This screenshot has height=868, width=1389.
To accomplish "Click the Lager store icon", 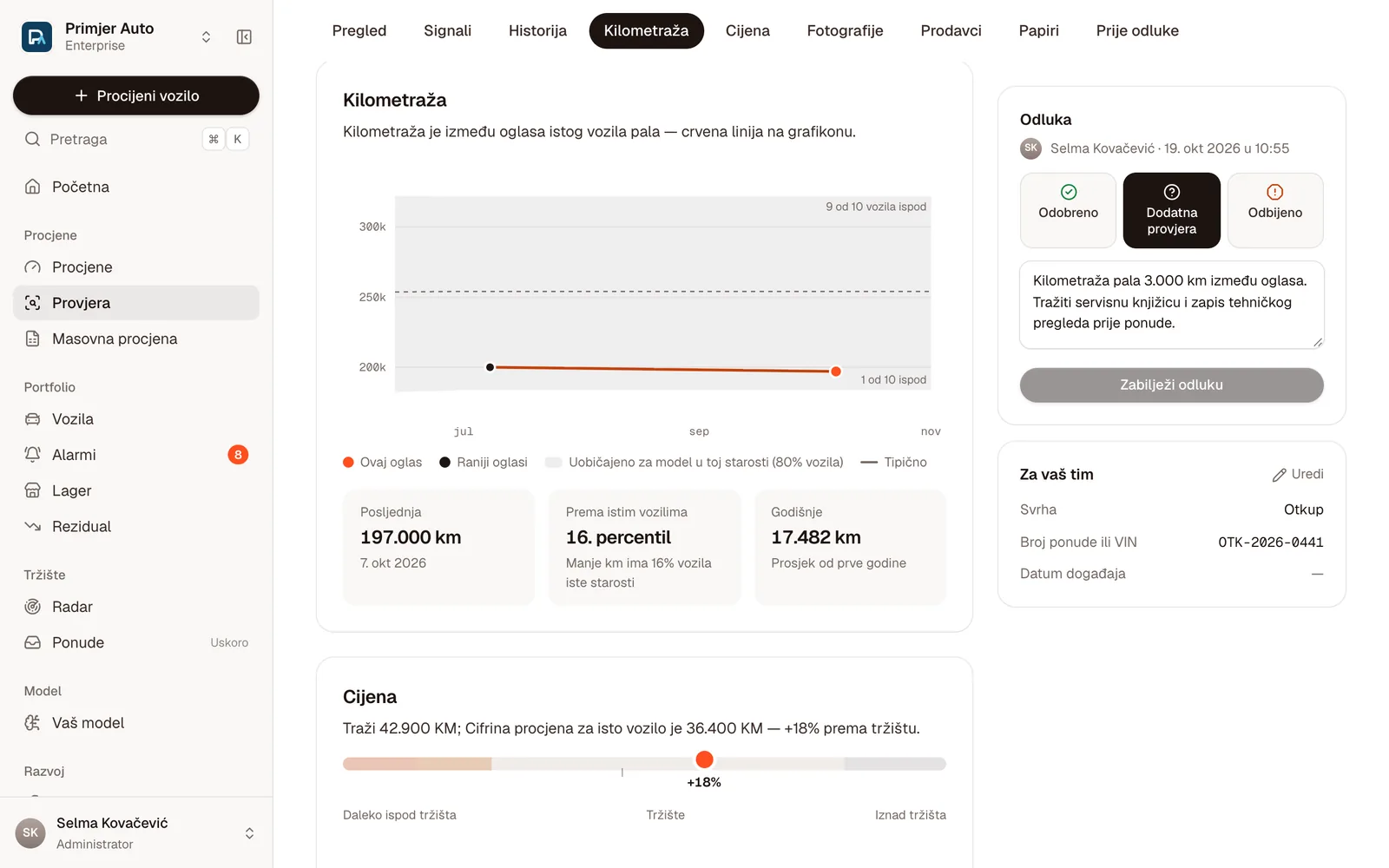I will (32, 490).
